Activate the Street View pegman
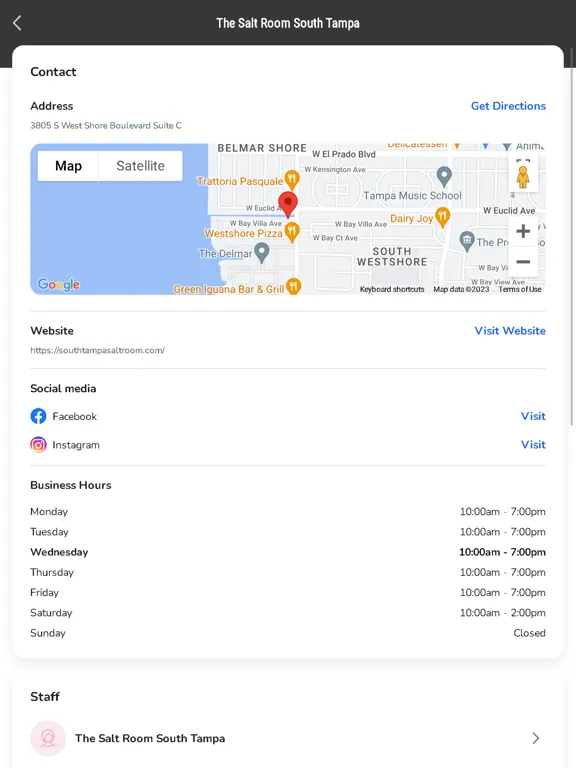The image size is (576, 768). 523,177
